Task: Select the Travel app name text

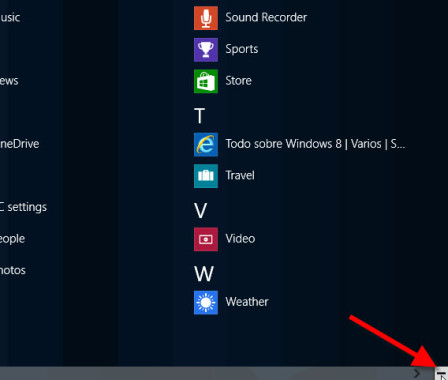Action: click(x=240, y=176)
